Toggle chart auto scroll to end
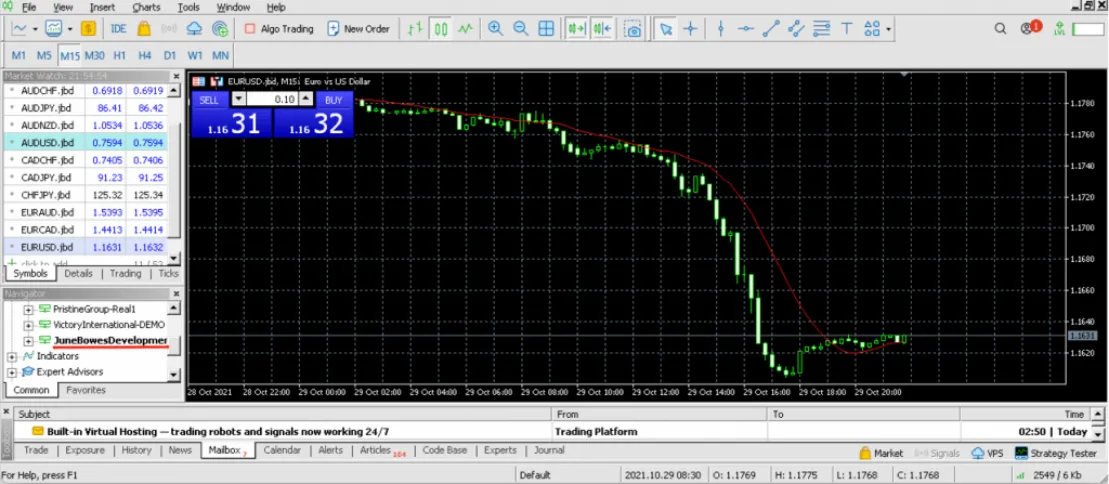 pos(576,29)
